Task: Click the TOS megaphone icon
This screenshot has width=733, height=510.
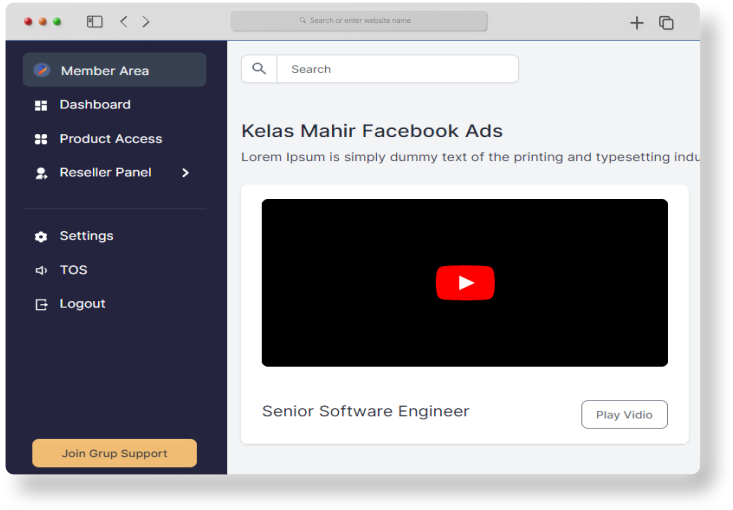Action: pos(41,270)
